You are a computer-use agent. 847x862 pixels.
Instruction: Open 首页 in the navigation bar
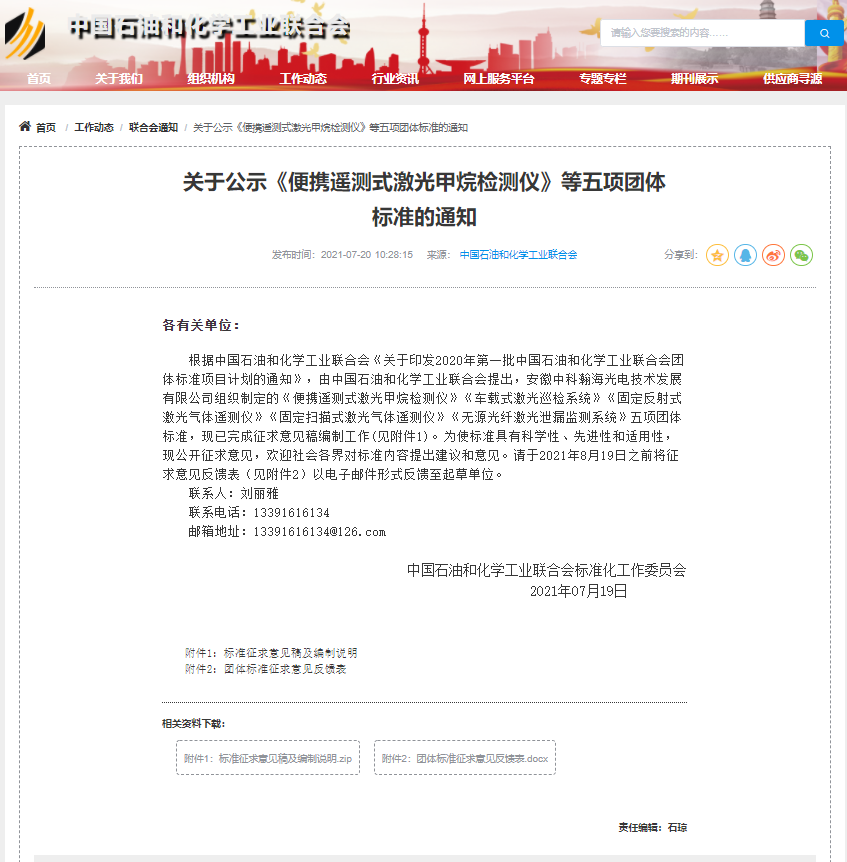pyautogui.click(x=39, y=79)
